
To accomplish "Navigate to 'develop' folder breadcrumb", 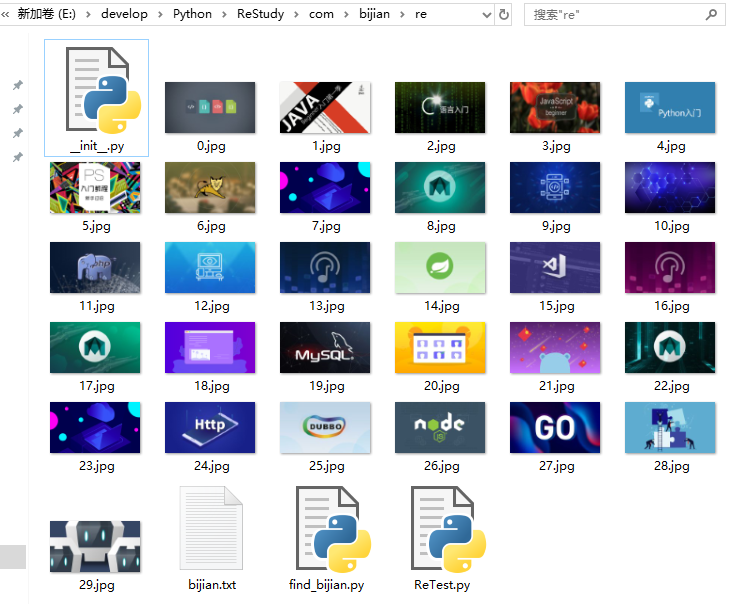I will 125,14.
